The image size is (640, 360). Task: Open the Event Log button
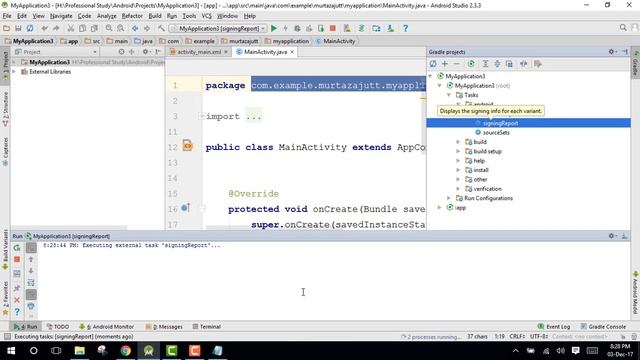pos(554,327)
